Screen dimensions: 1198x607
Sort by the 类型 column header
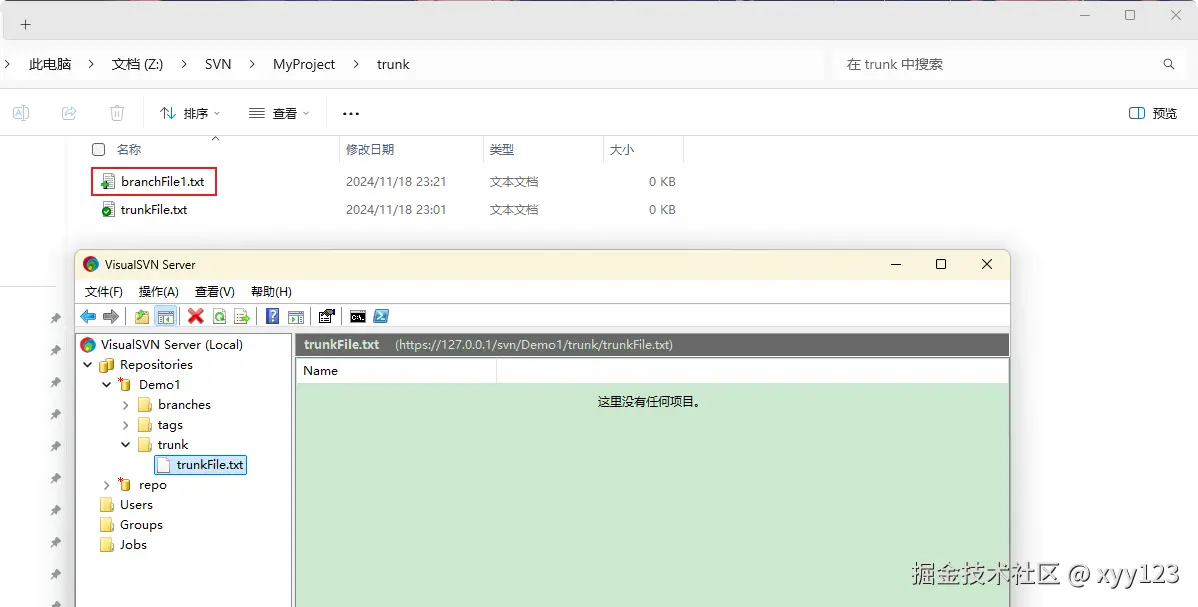[544, 150]
